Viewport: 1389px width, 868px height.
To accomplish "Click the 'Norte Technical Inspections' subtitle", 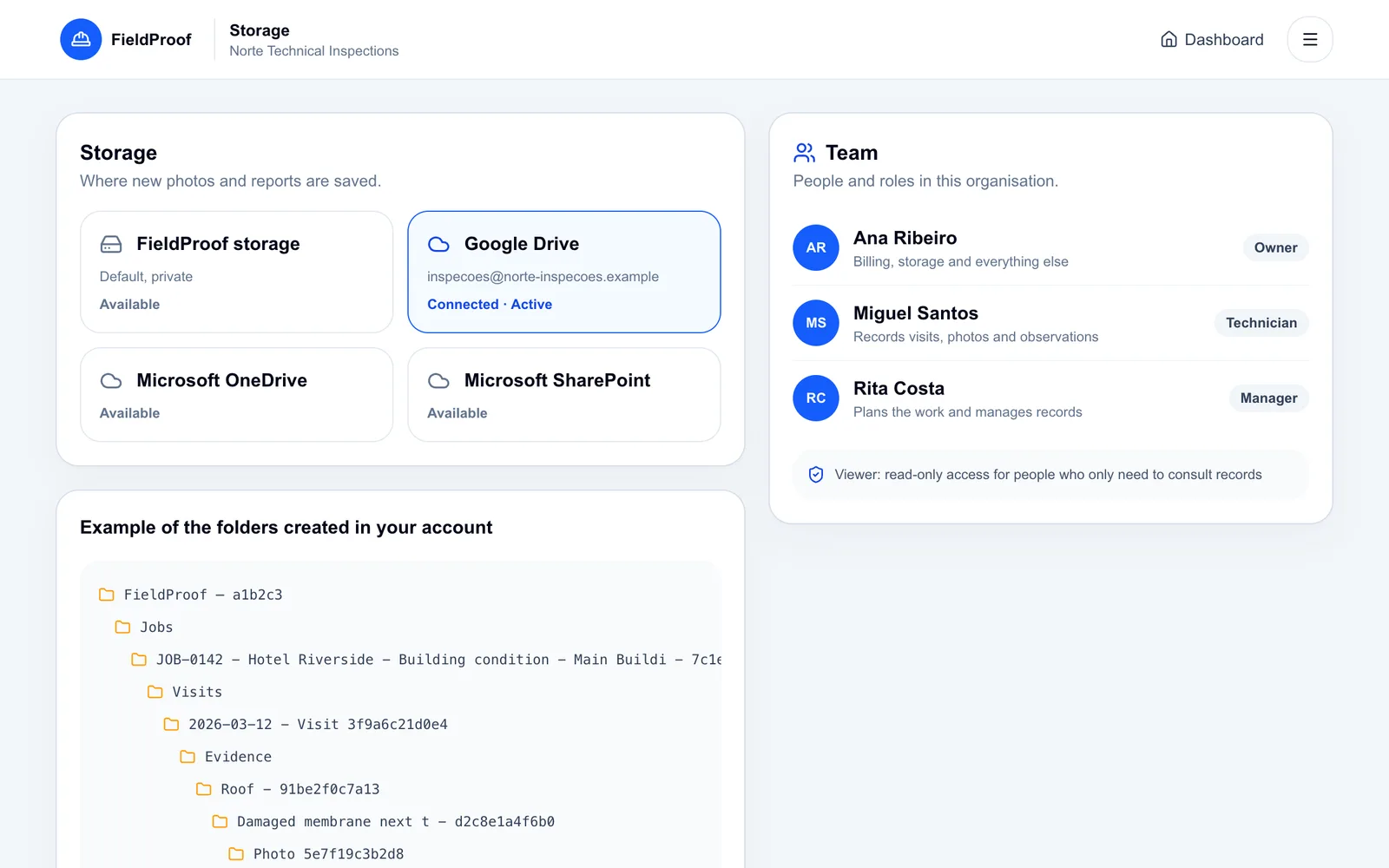I will click(x=314, y=51).
